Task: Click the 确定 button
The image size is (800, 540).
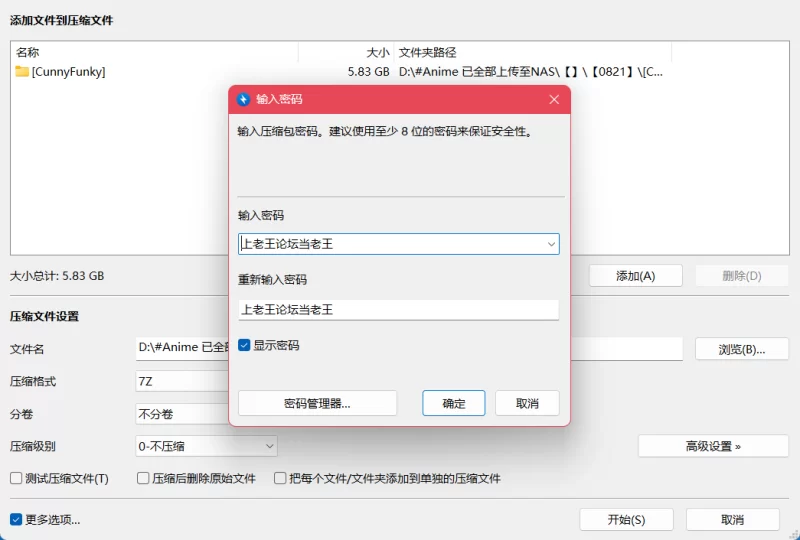Action: 454,403
